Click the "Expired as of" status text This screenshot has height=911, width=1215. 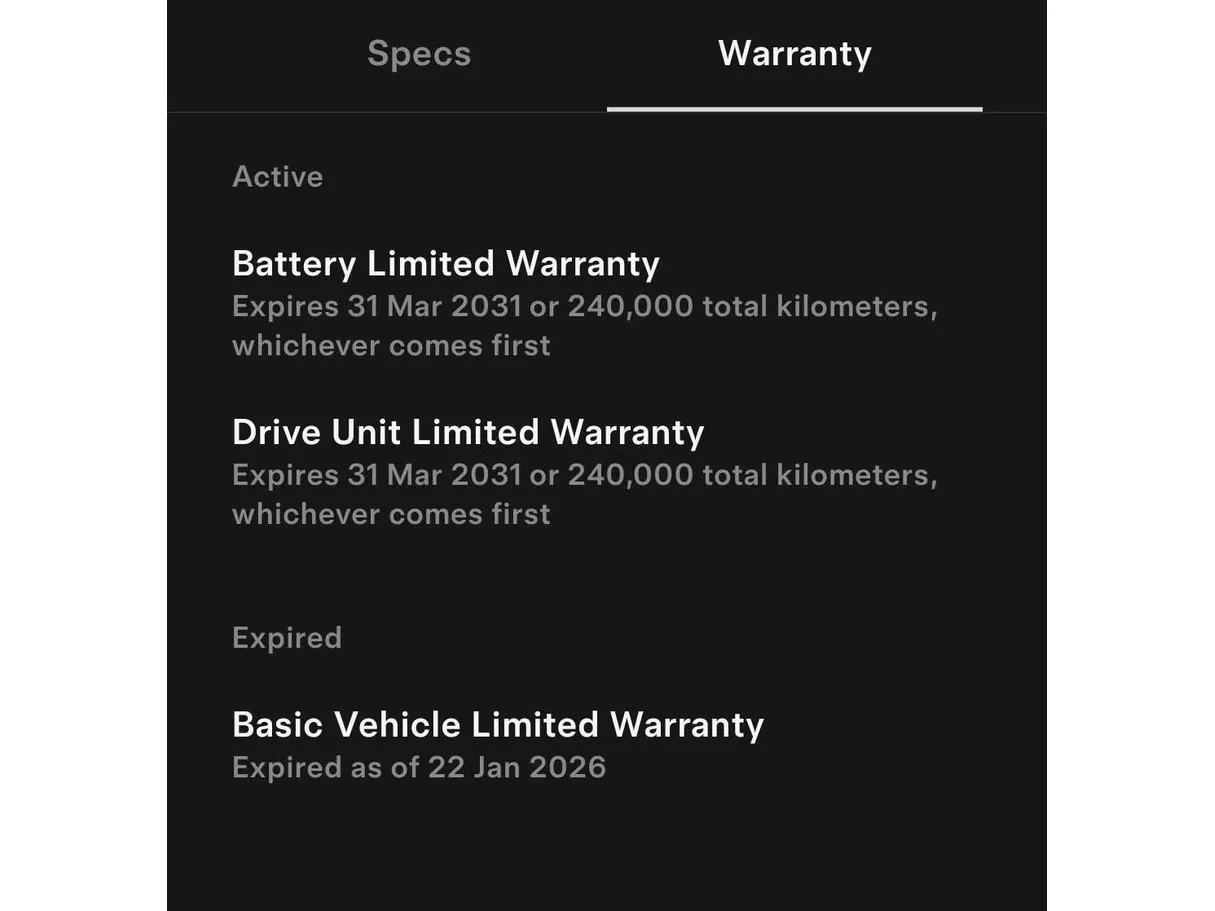[326, 767]
